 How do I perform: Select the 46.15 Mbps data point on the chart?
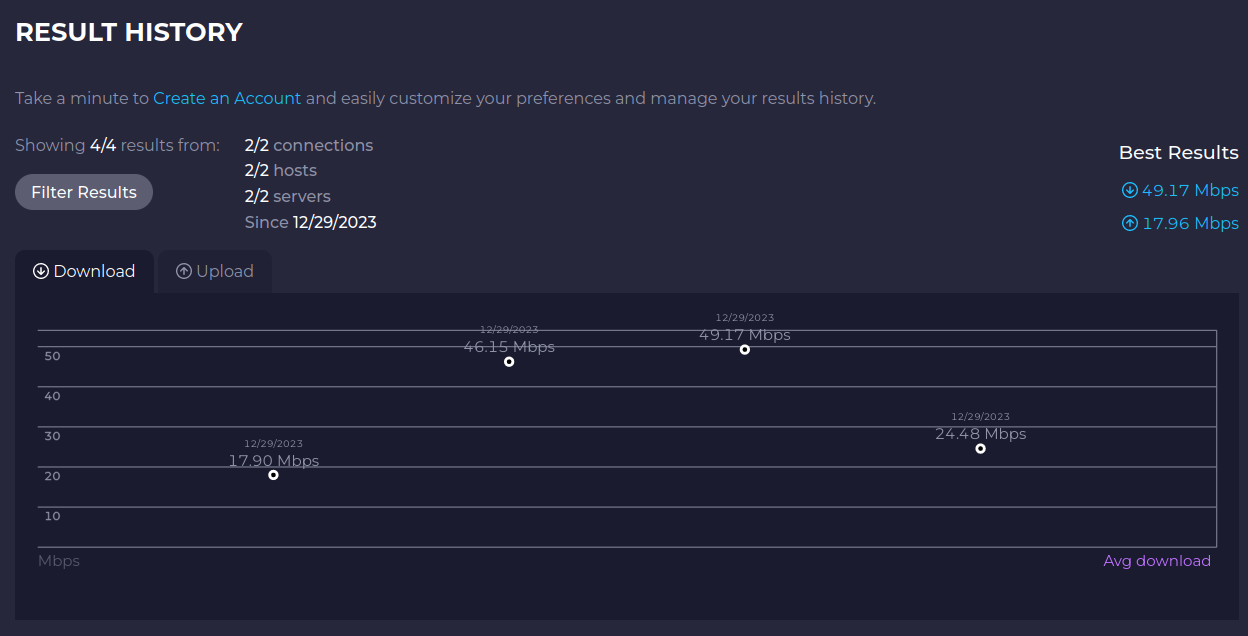coord(509,363)
